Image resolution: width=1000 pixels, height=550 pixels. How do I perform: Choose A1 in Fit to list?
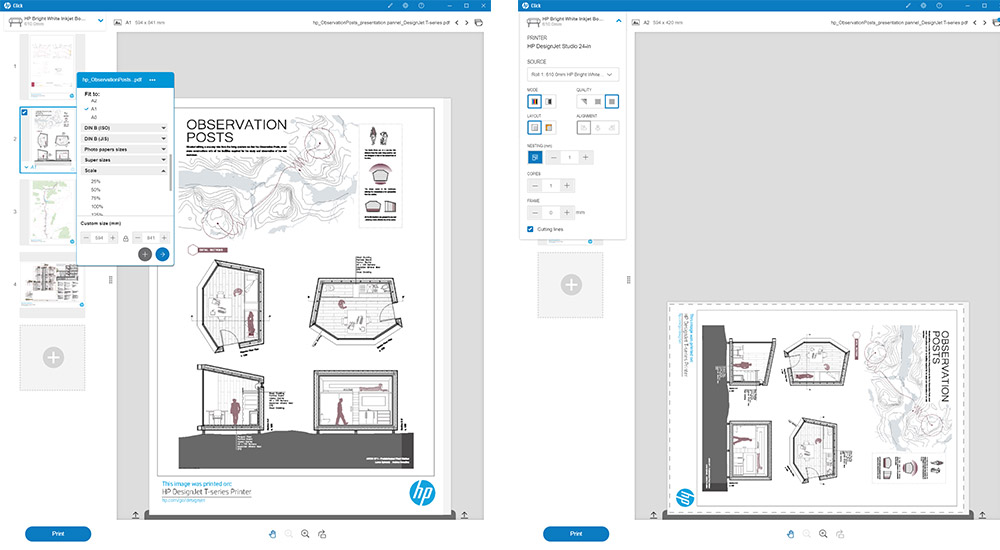[x=94, y=109]
